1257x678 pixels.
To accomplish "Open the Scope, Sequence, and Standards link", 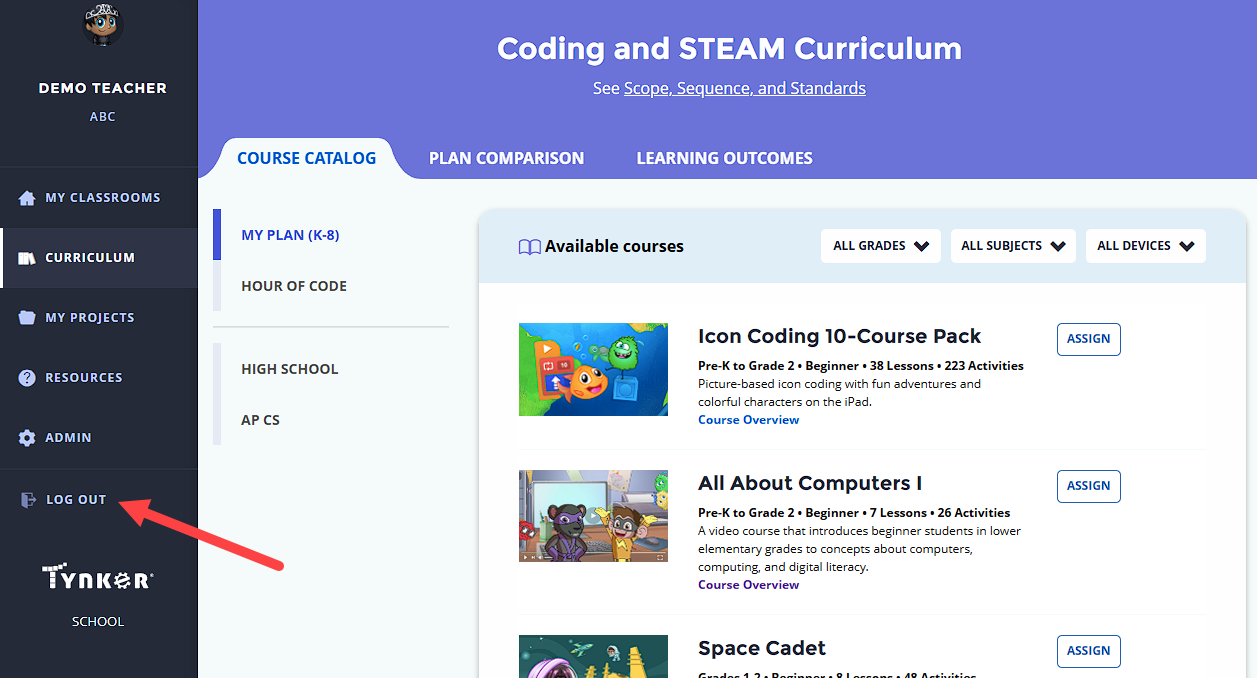I will (745, 88).
